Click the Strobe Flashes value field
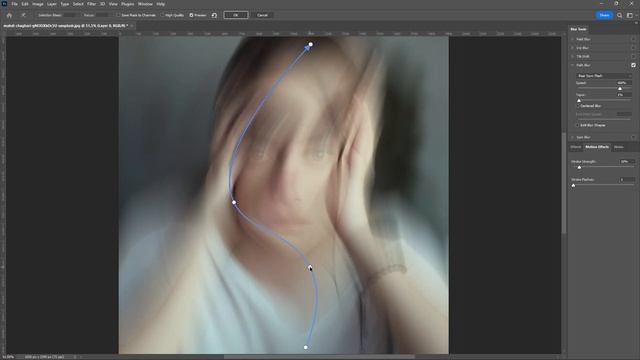640x360 pixels. 627,180
